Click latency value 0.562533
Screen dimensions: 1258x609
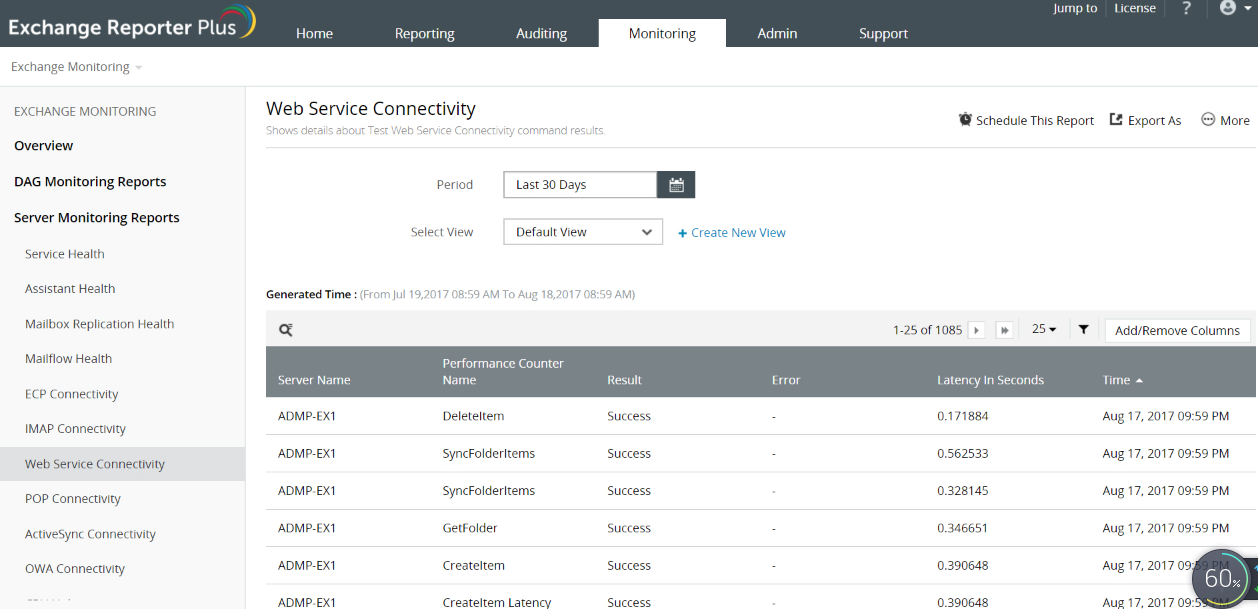[x=963, y=453]
